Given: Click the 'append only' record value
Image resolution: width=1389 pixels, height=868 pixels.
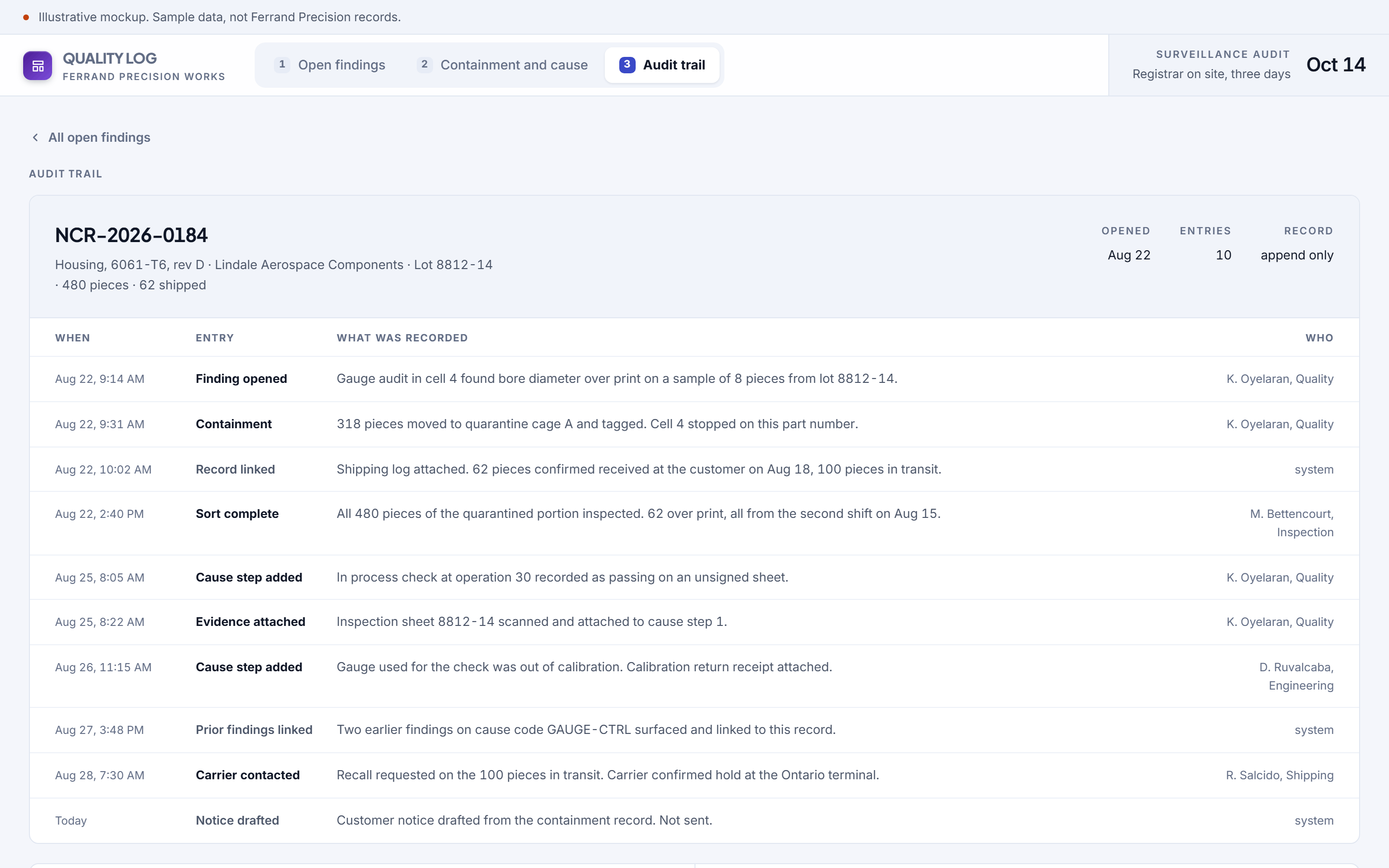Looking at the screenshot, I should point(1296,255).
